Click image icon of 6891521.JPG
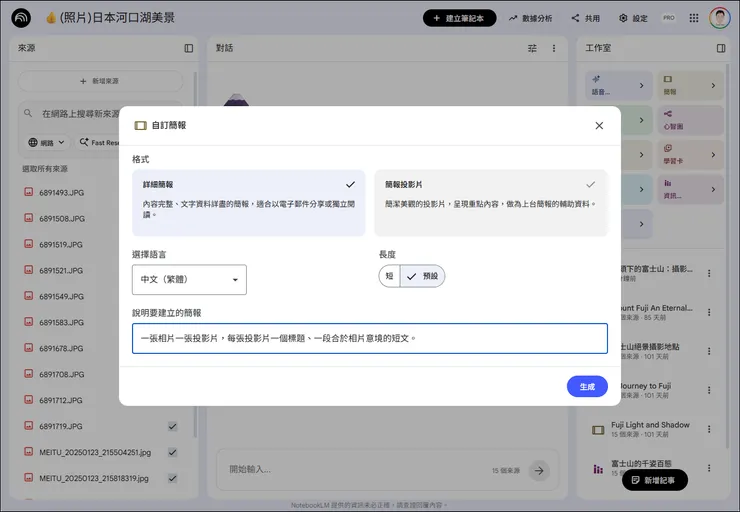The width and height of the screenshot is (740, 512). (29, 270)
